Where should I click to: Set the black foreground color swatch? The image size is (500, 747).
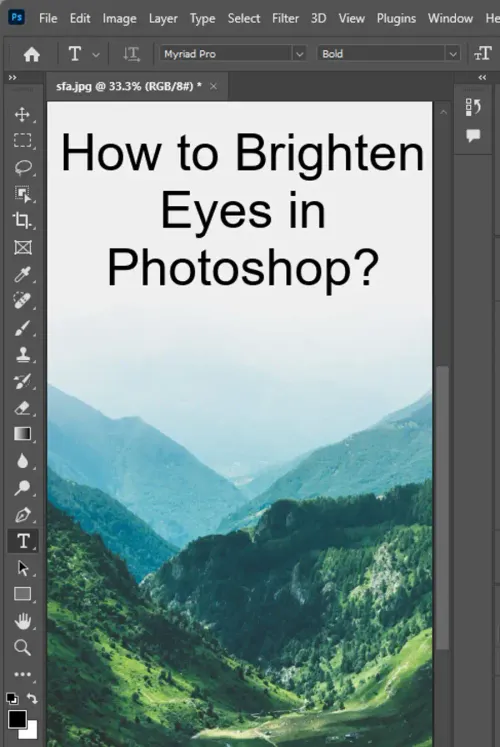click(x=17, y=719)
